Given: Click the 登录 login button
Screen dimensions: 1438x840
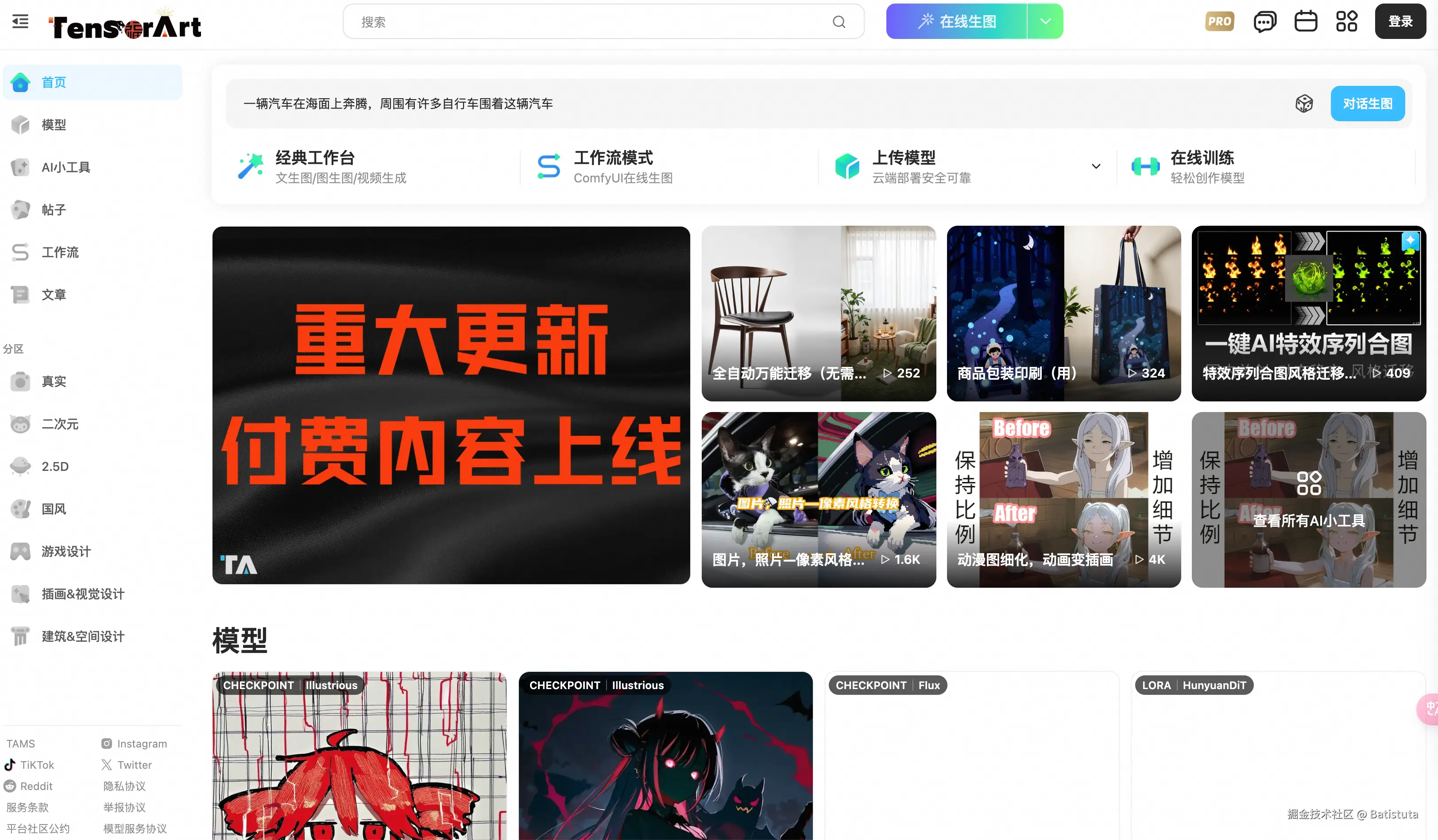Looking at the screenshot, I should tap(1400, 22).
